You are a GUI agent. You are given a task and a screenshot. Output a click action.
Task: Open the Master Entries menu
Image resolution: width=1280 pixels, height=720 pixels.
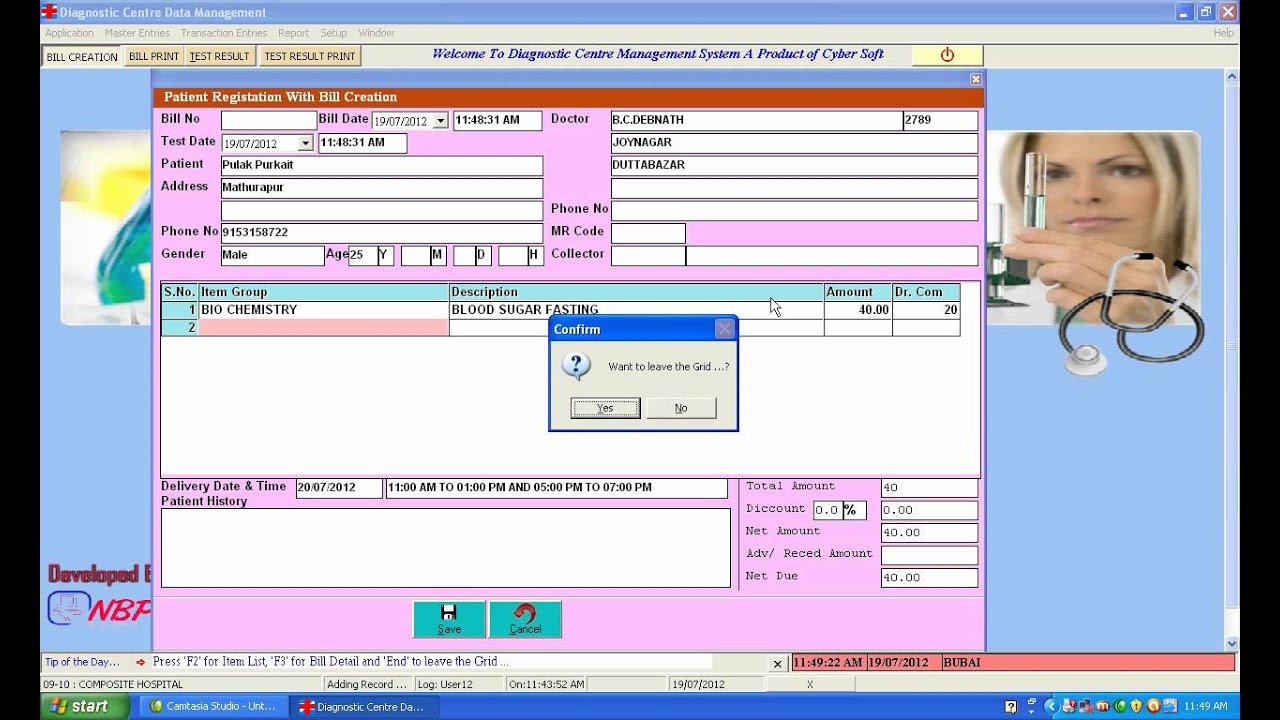137,33
